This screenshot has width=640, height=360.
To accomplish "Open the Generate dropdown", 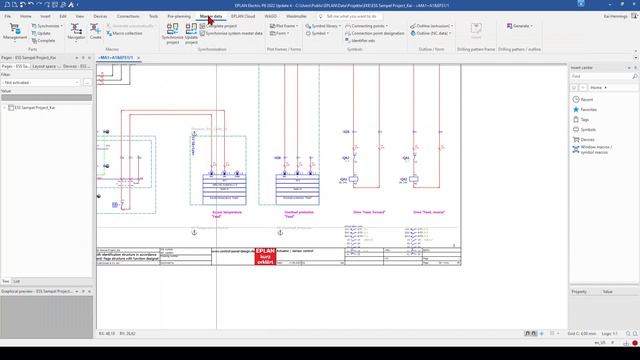I will pos(520,26).
